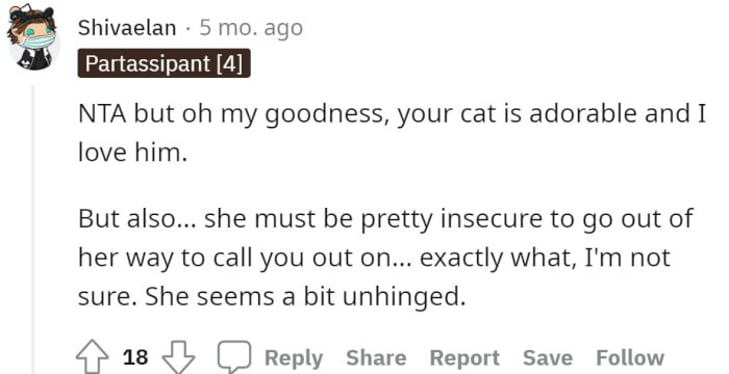729x374 pixels.
Task: Click the 'NTA' word starting the comment
Action: tap(102, 114)
